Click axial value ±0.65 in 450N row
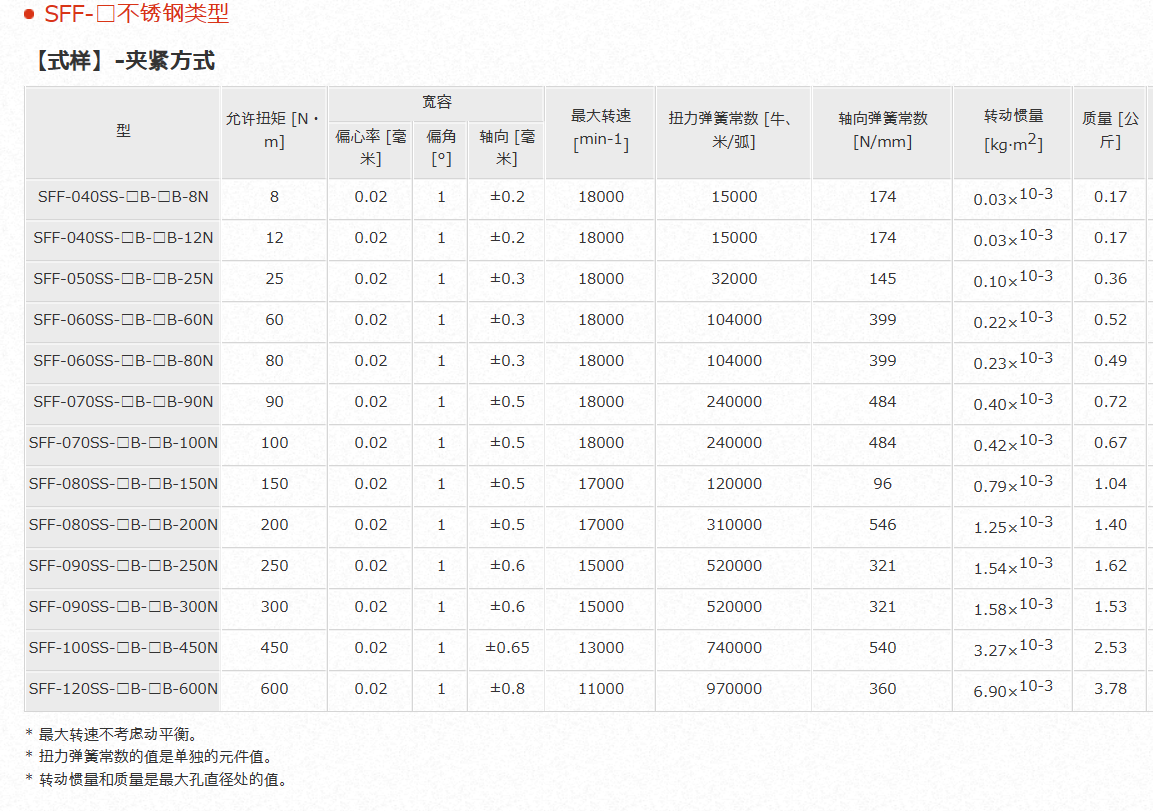This screenshot has width=1153, height=811. (x=507, y=648)
